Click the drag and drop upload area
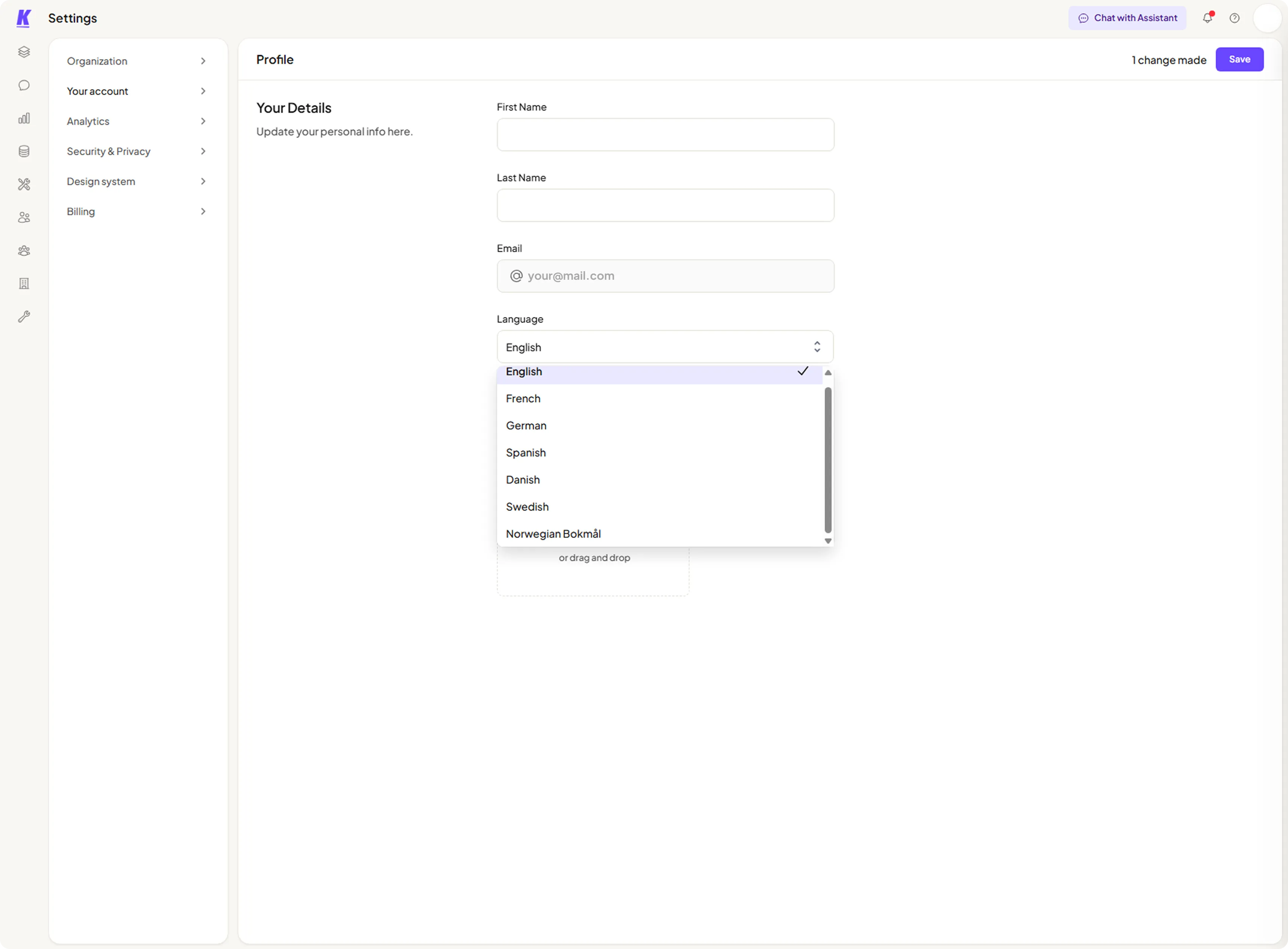 pos(593,571)
